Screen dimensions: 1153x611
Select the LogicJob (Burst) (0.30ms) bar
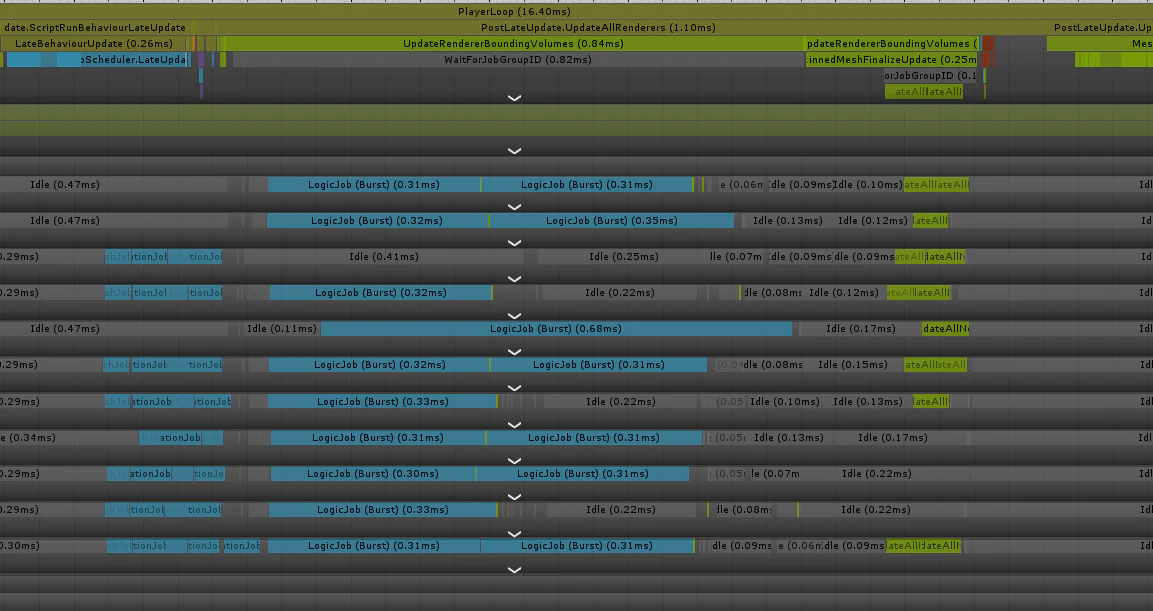pyautogui.click(x=373, y=474)
